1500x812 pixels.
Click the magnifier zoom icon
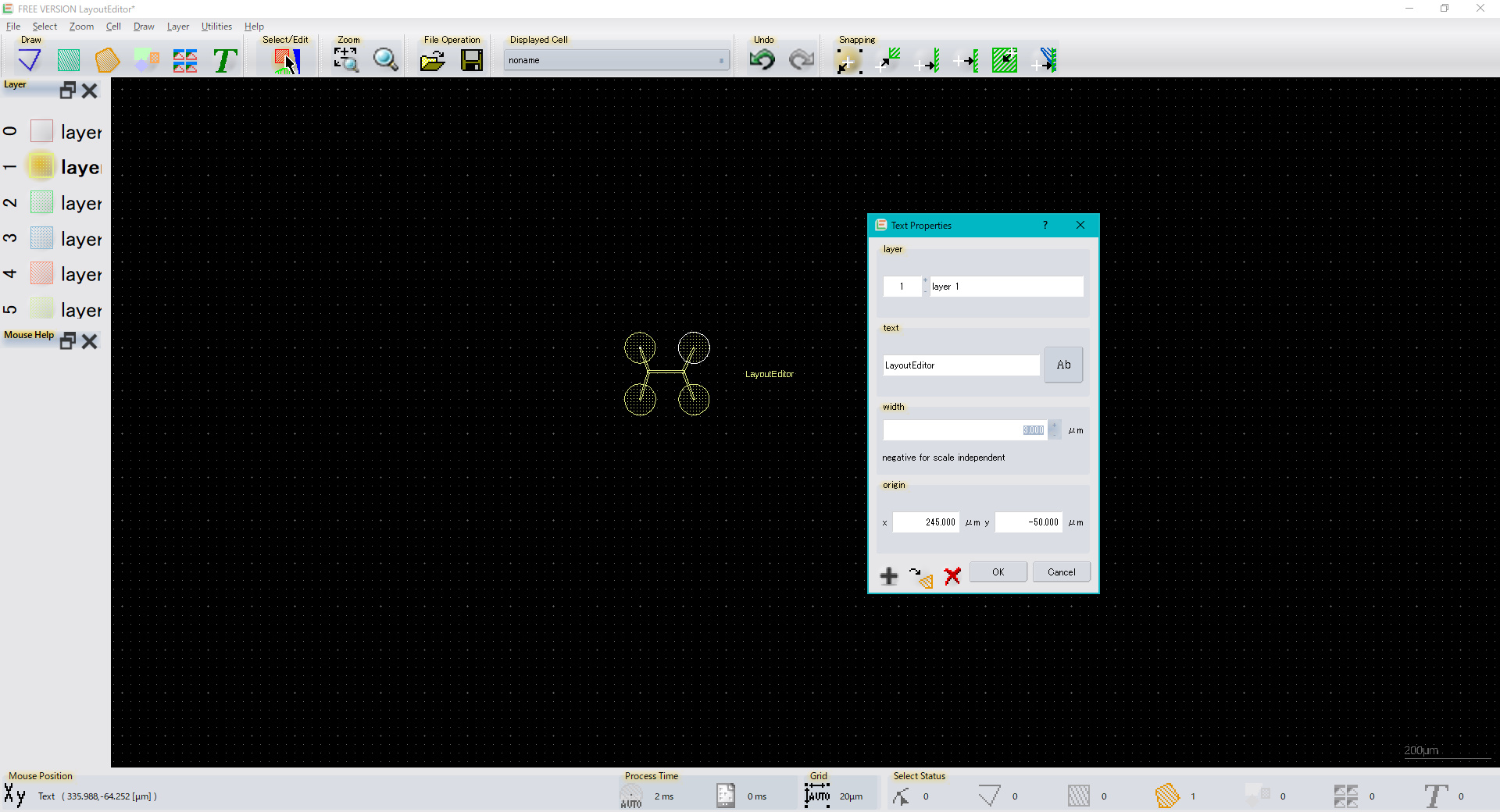click(x=385, y=60)
